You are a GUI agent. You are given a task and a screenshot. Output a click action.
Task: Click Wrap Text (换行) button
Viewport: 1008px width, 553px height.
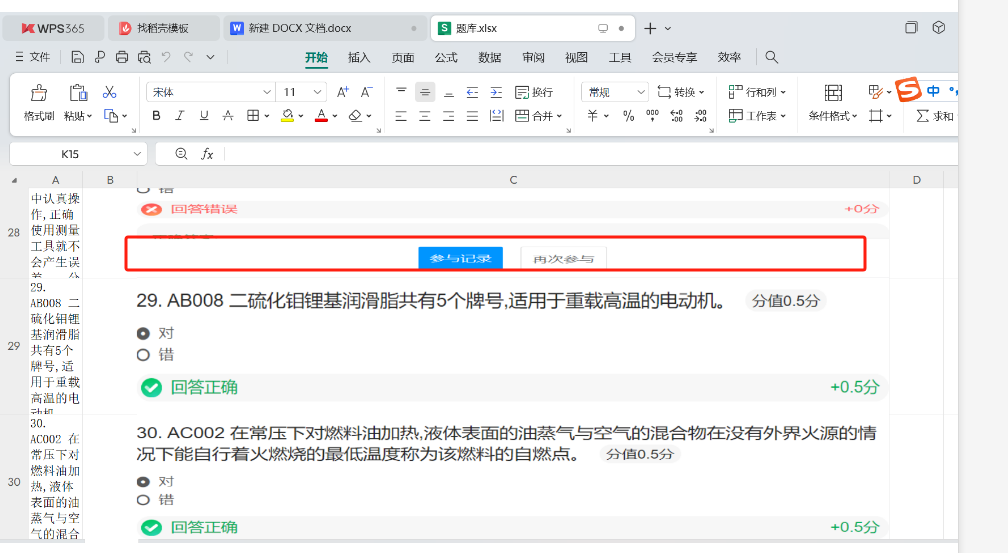[534, 92]
